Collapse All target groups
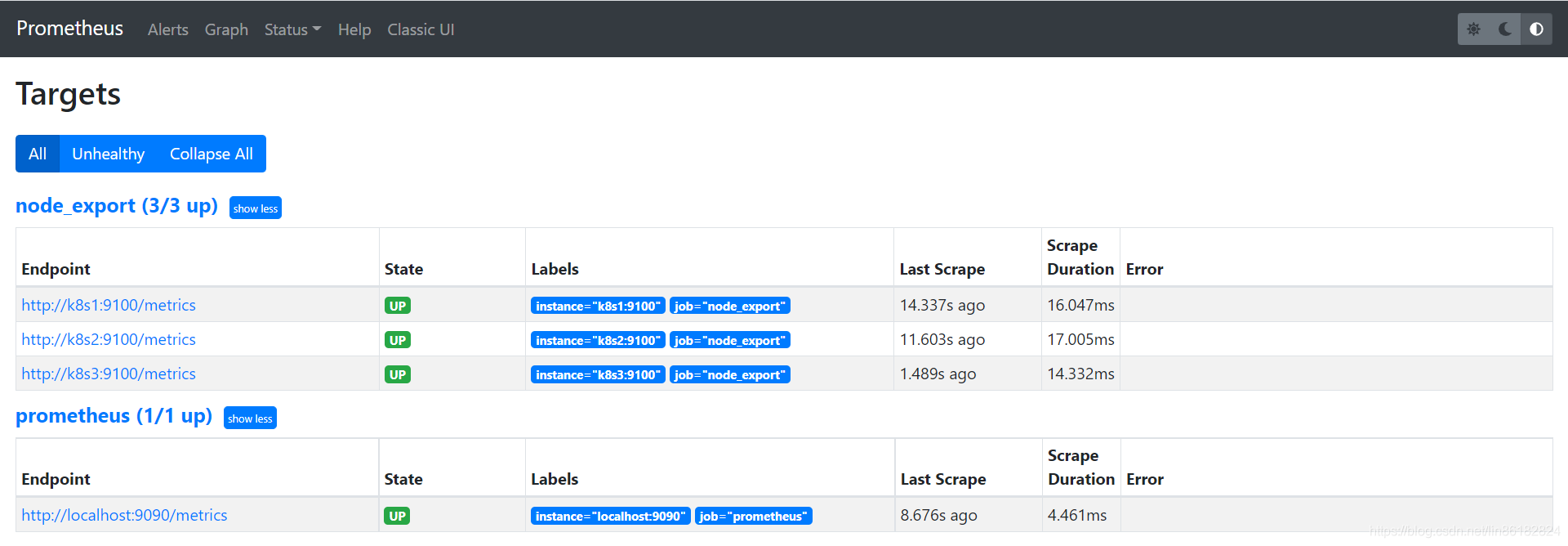 click(x=212, y=154)
